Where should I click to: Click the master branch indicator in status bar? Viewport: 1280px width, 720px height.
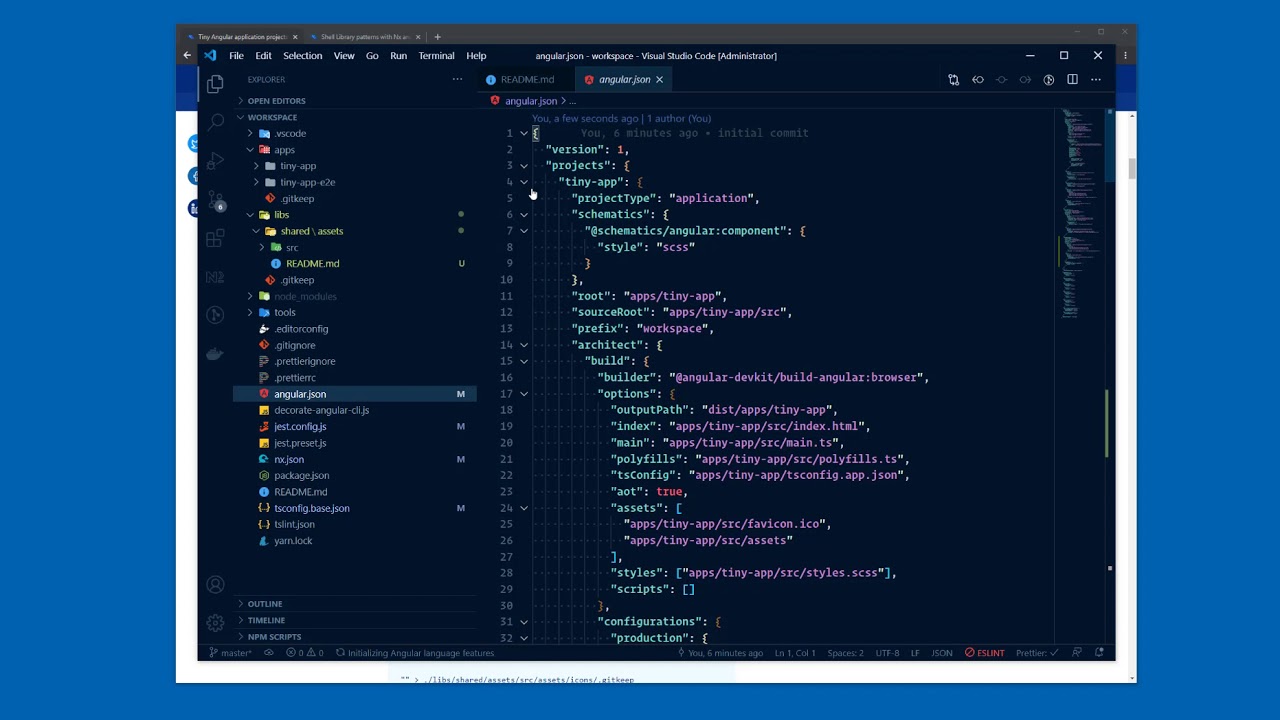tap(231, 653)
